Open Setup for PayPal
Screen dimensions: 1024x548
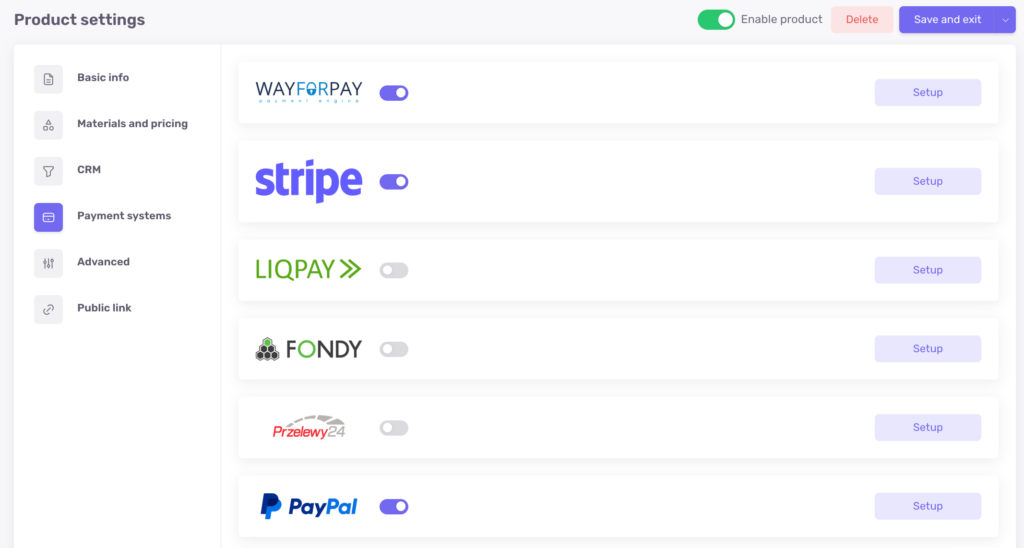(x=927, y=506)
